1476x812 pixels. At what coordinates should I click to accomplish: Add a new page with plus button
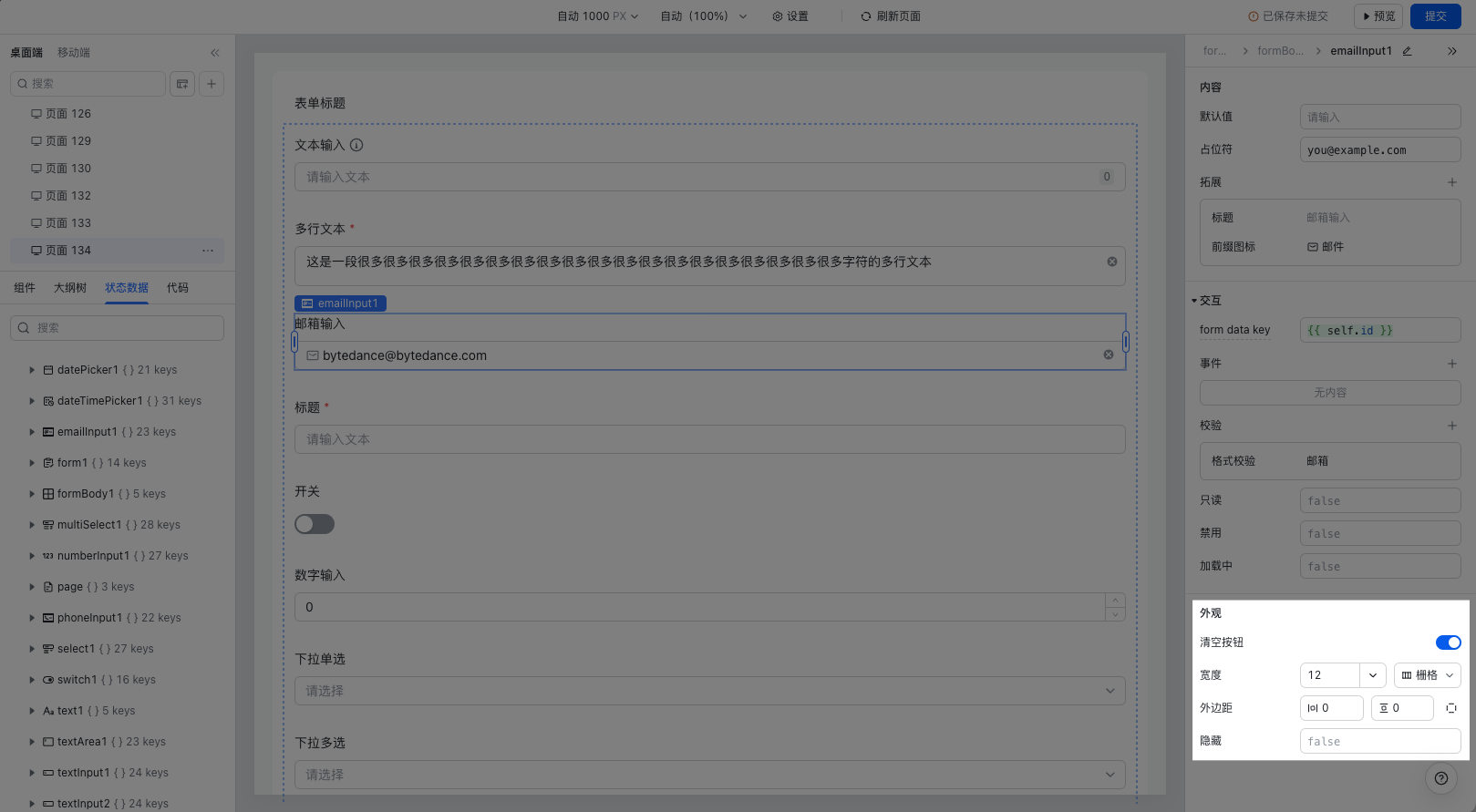[x=212, y=84]
